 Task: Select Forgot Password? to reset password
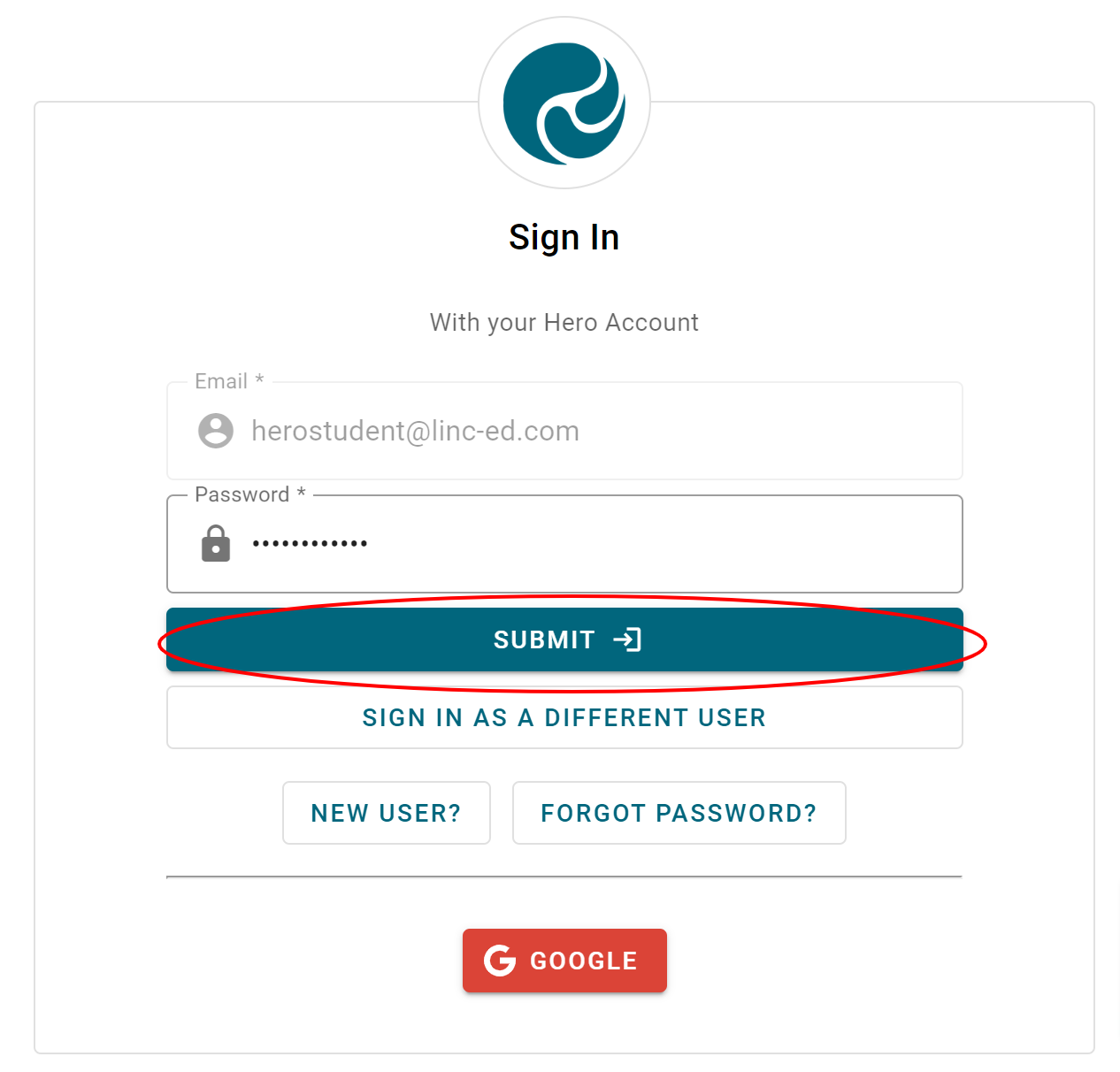click(x=679, y=813)
